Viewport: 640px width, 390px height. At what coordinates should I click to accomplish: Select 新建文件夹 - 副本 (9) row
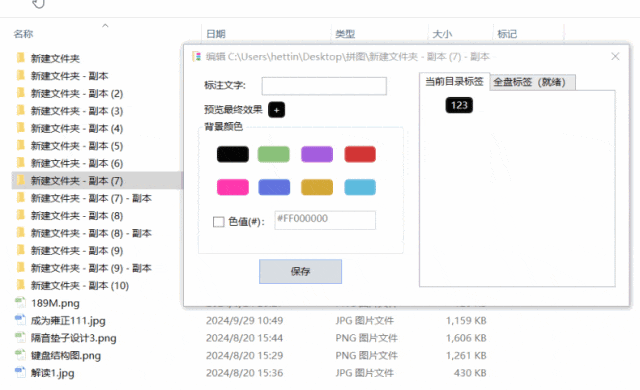tap(96, 250)
